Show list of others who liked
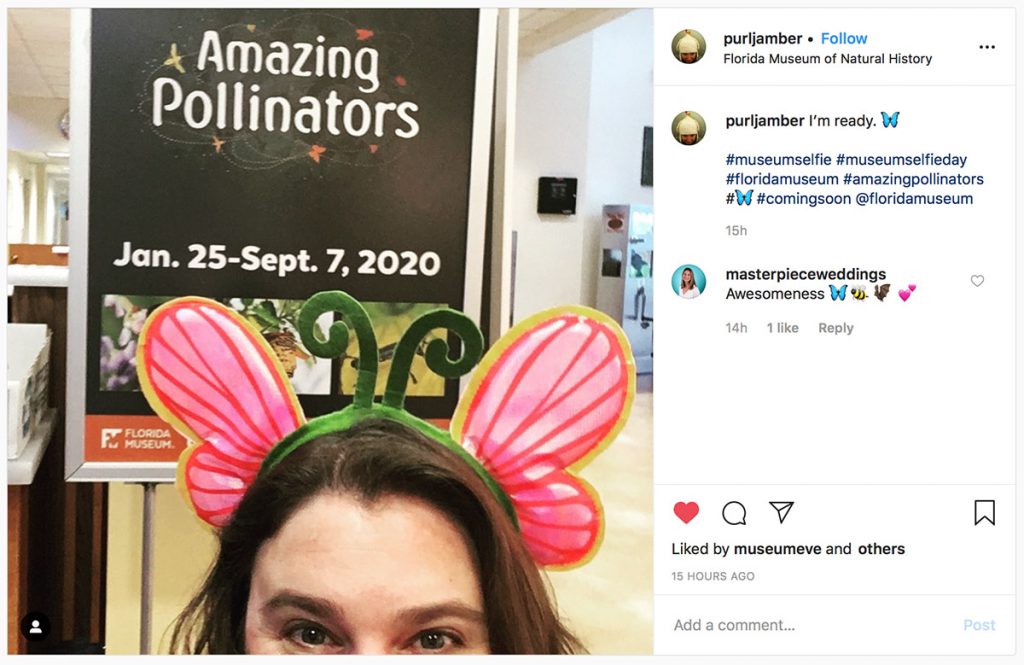Viewport: 1024px width, 665px height. point(880,549)
